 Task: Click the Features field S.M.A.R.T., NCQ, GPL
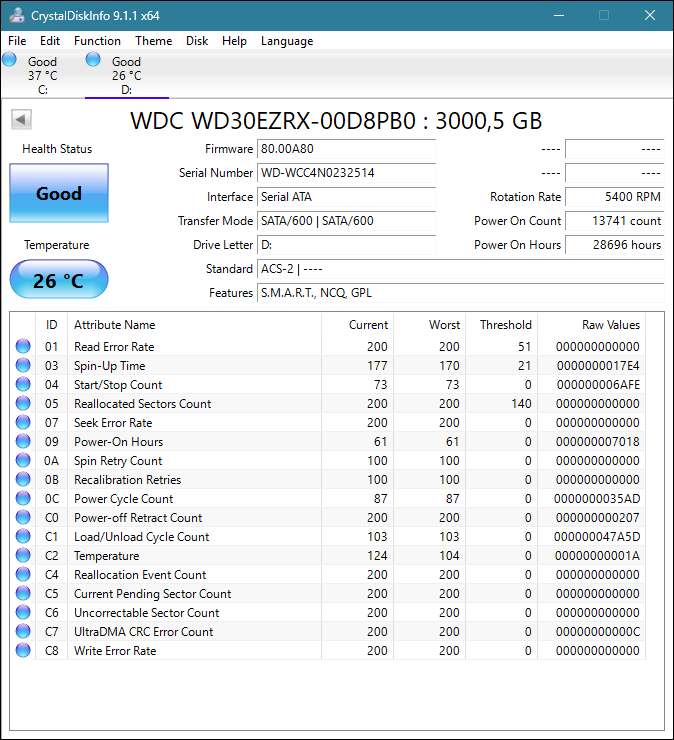tap(461, 293)
